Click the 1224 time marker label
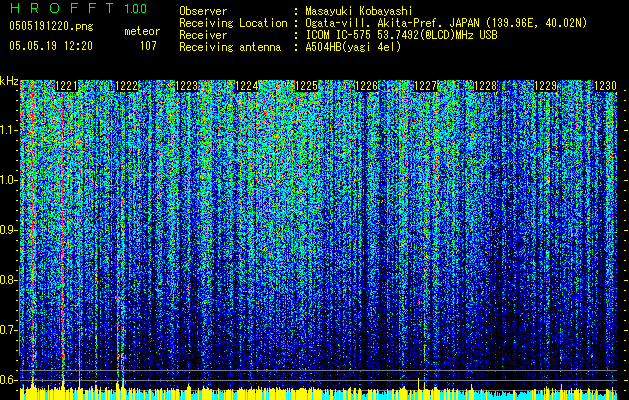The height and width of the screenshot is (400, 629). click(247, 86)
